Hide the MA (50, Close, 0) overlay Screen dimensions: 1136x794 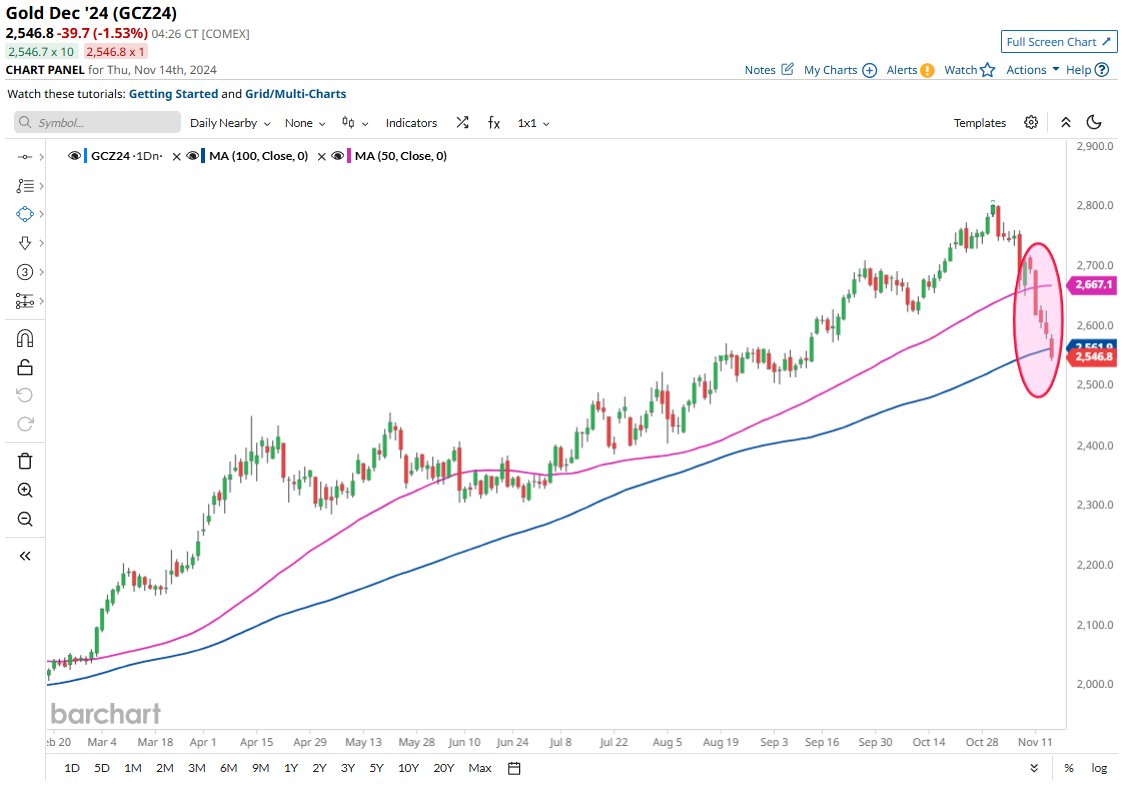336,156
